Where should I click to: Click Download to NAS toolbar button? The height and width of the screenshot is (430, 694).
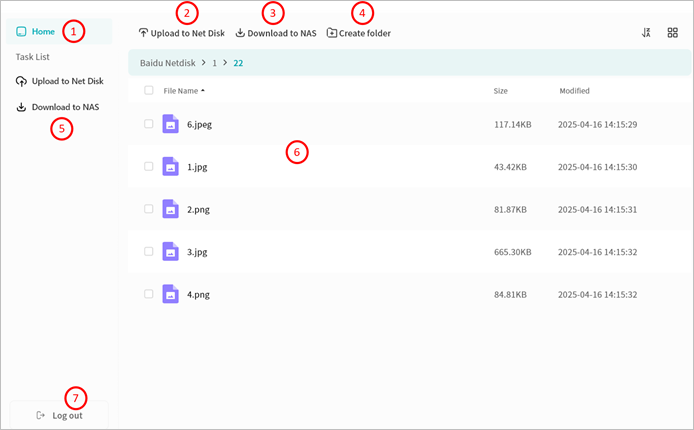[276, 33]
